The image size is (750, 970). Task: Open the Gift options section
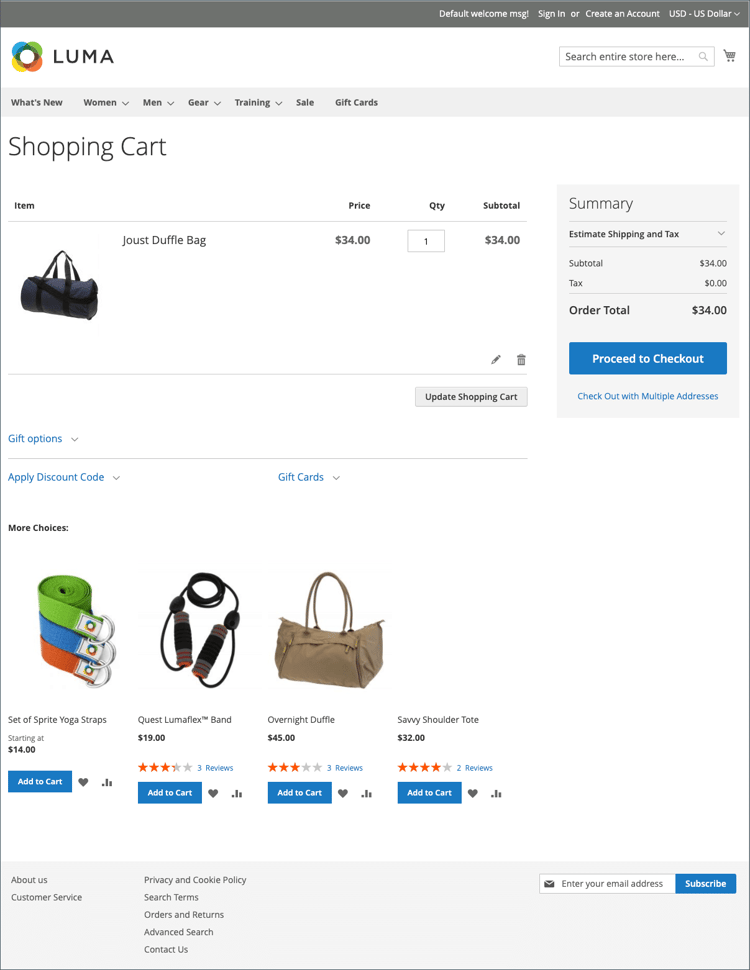pyautogui.click(x=35, y=438)
